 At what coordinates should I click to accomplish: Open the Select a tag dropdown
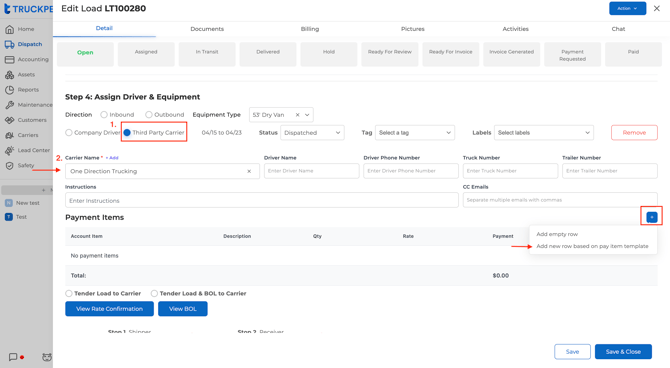[415, 132]
